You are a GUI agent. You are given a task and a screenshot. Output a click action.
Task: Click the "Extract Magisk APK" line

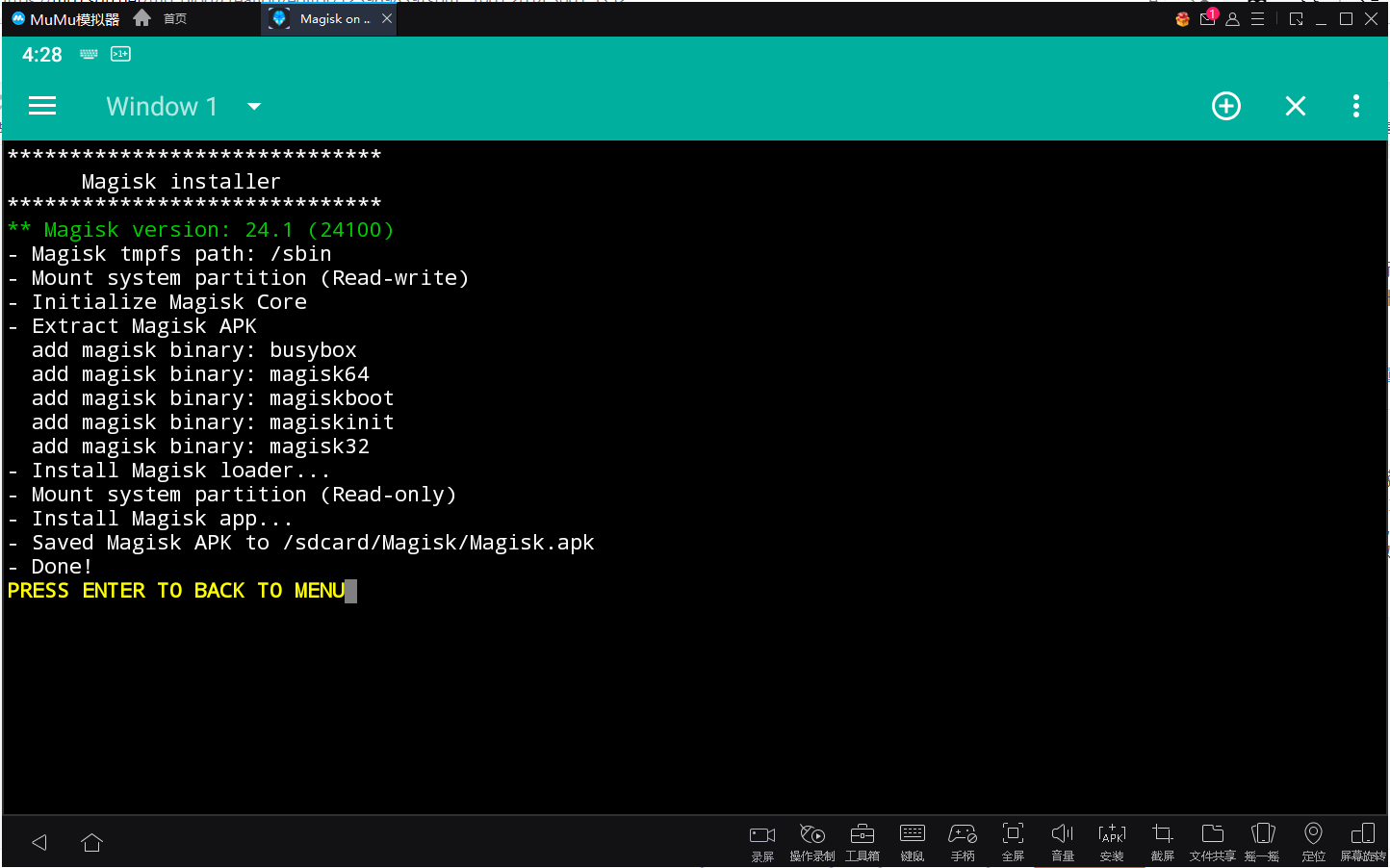pos(133,326)
